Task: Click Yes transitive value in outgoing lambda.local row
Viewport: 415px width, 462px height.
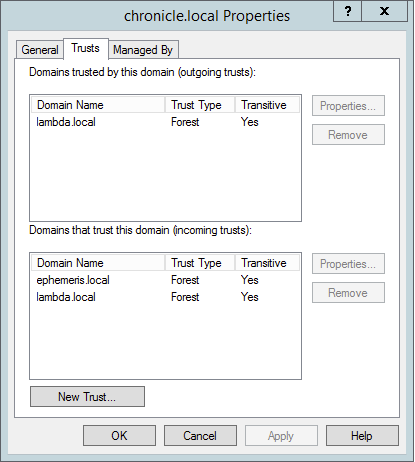Action: point(250,122)
